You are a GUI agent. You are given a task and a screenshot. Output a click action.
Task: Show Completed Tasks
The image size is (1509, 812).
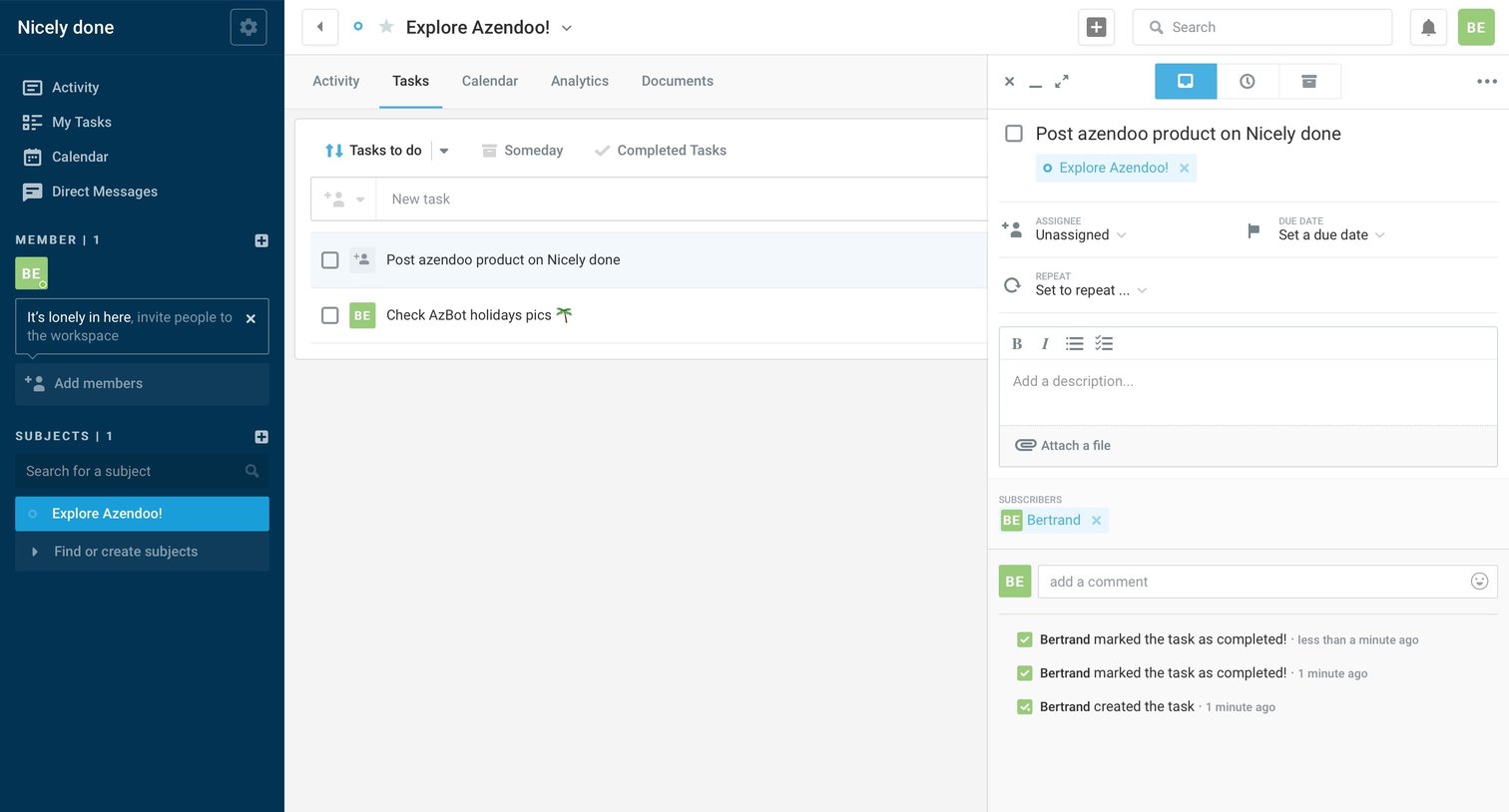click(x=660, y=151)
